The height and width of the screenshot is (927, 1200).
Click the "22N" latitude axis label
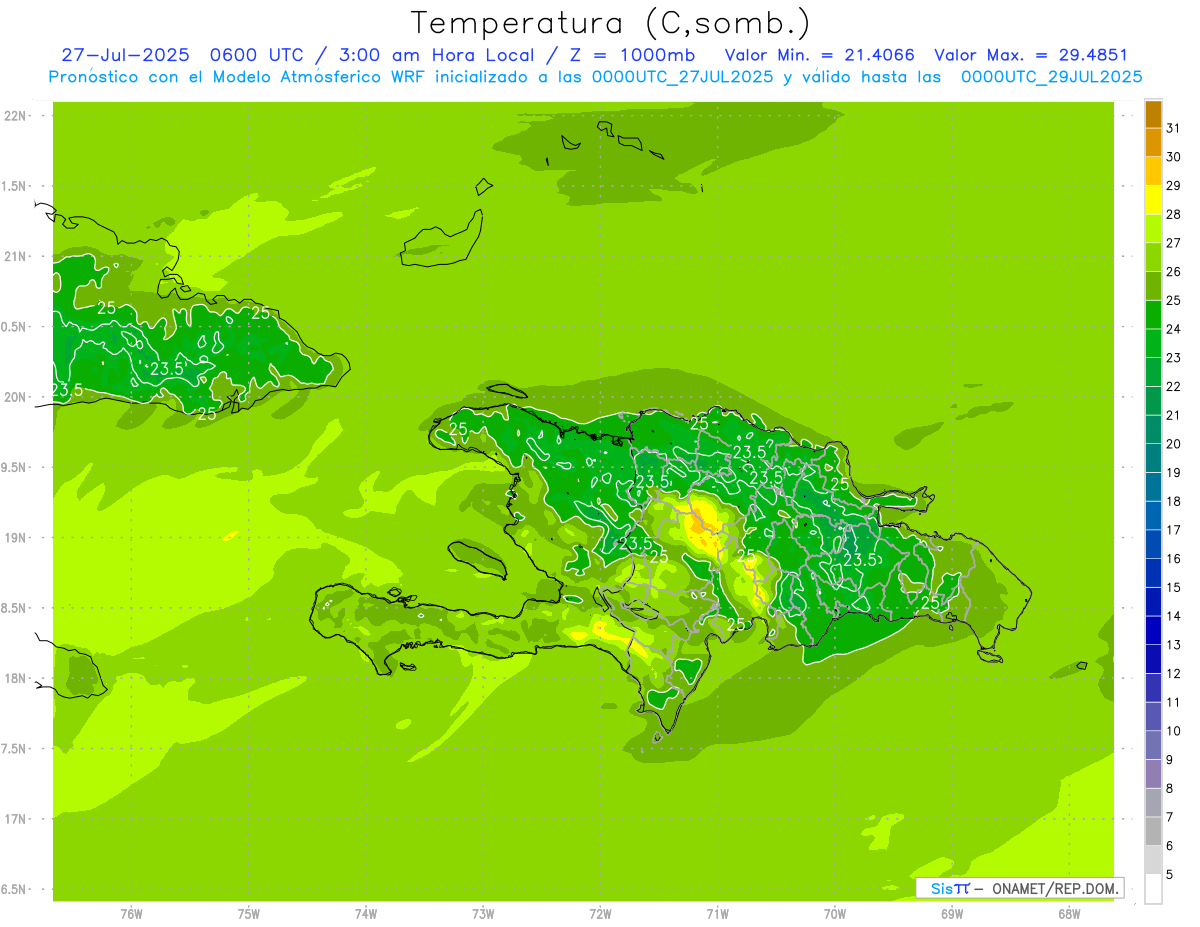pyautogui.click(x=15, y=116)
